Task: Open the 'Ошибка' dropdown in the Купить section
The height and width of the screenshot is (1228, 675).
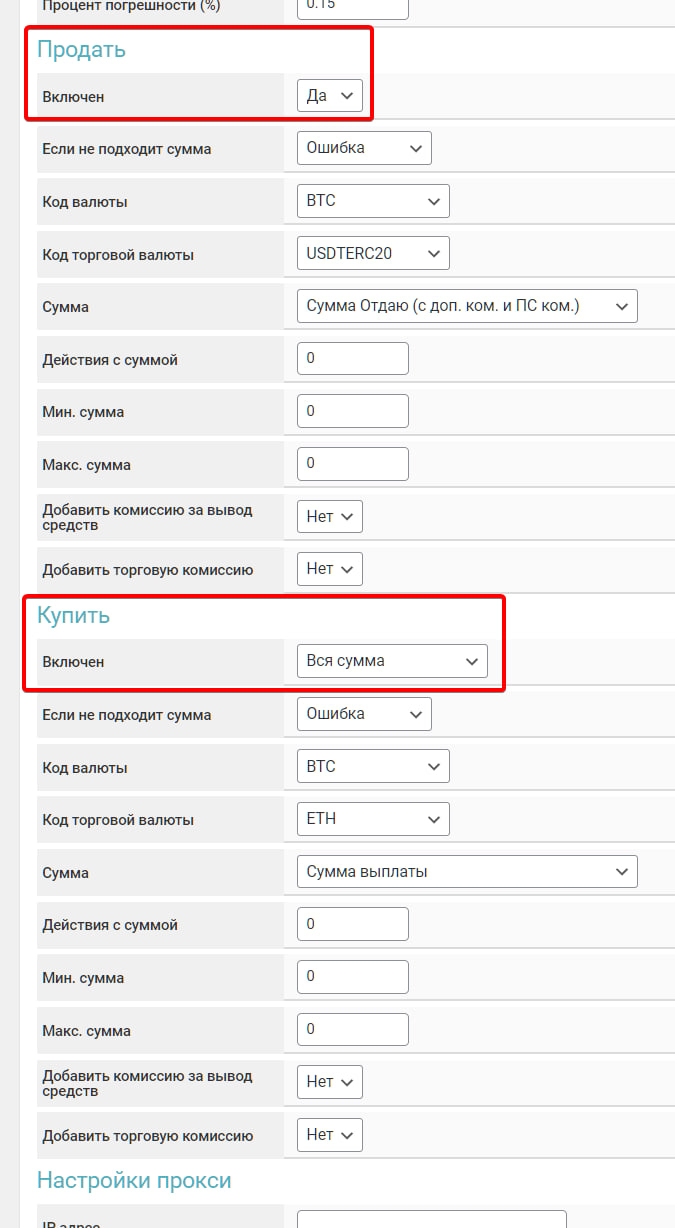Action: pos(364,714)
